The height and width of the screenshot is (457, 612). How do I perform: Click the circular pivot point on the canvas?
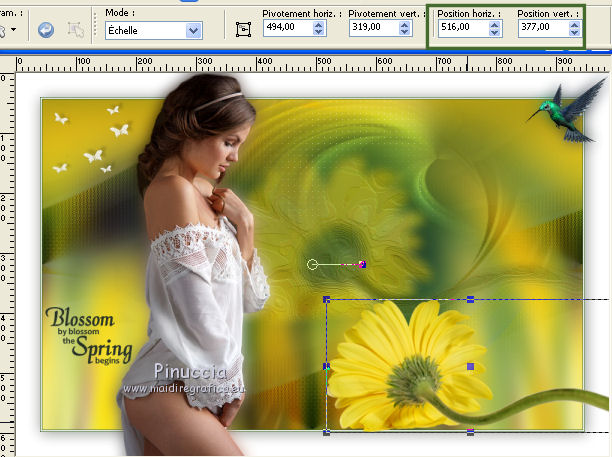[312, 265]
